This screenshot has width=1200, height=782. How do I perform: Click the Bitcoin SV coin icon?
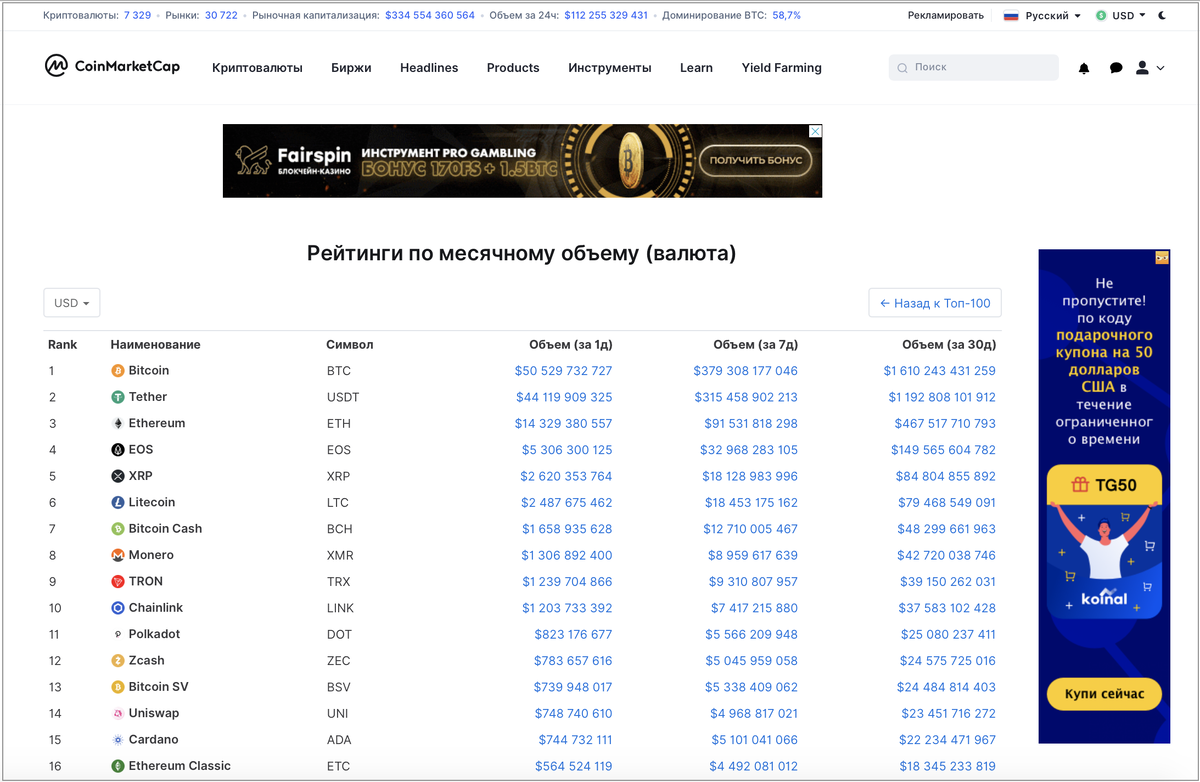point(118,687)
